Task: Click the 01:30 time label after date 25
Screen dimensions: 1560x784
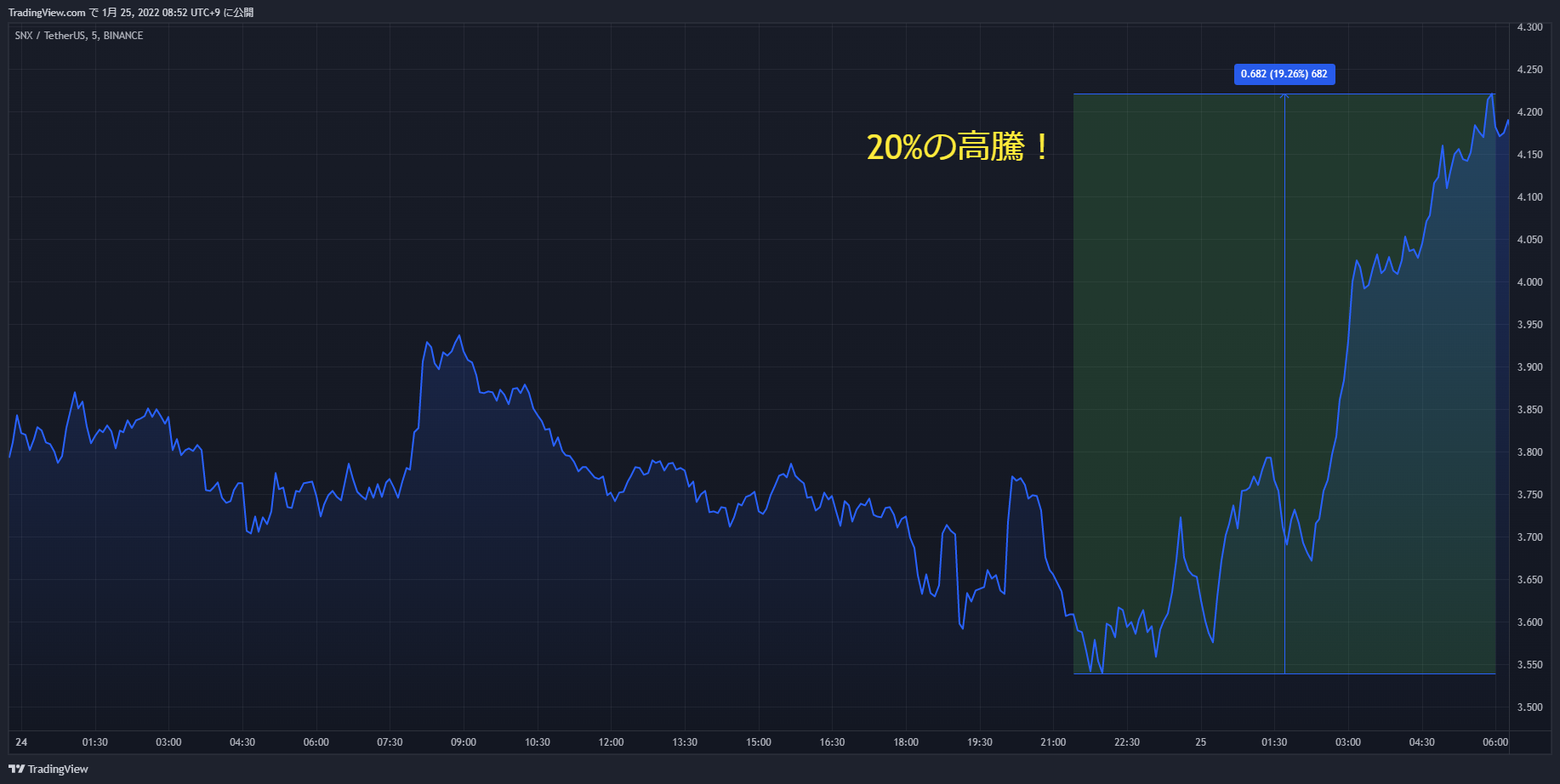Action: 1274,742
